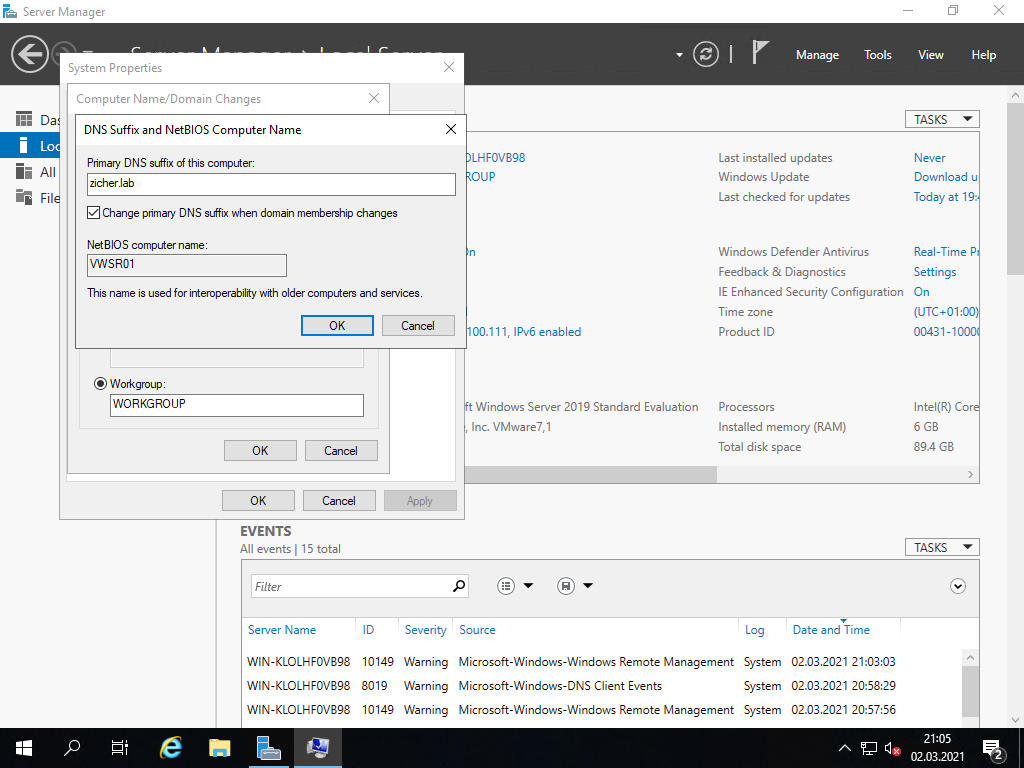Open the Manage menu
This screenshot has width=1024, height=768.
(817, 55)
